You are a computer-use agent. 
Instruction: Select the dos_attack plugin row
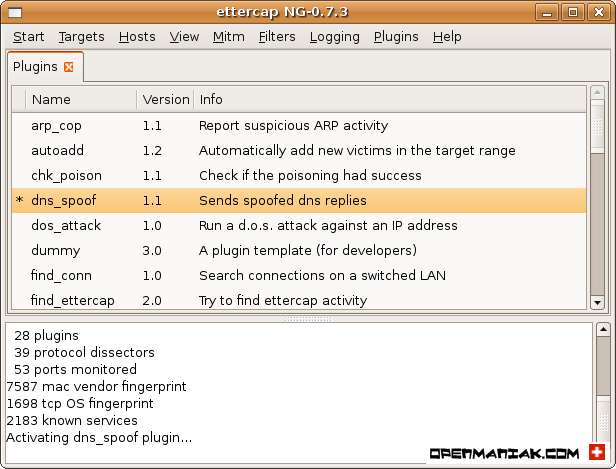click(x=299, y=225)
